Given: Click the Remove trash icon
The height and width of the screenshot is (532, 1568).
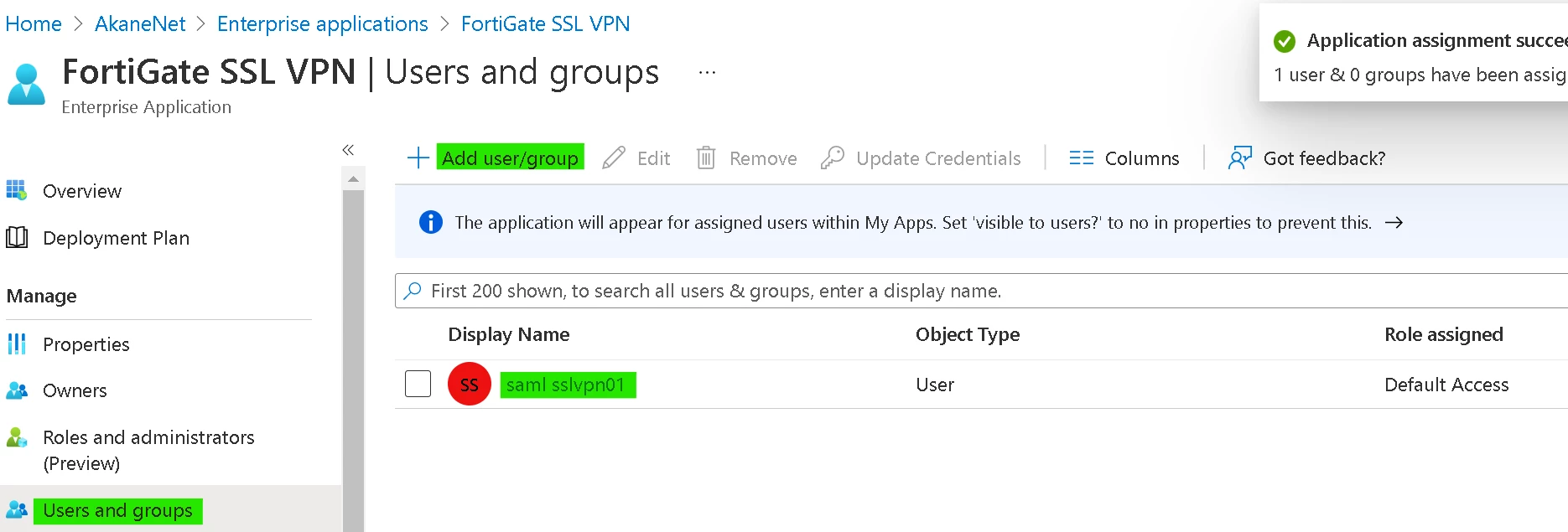Looking at the screenshot, I should (x=706, y=158).
